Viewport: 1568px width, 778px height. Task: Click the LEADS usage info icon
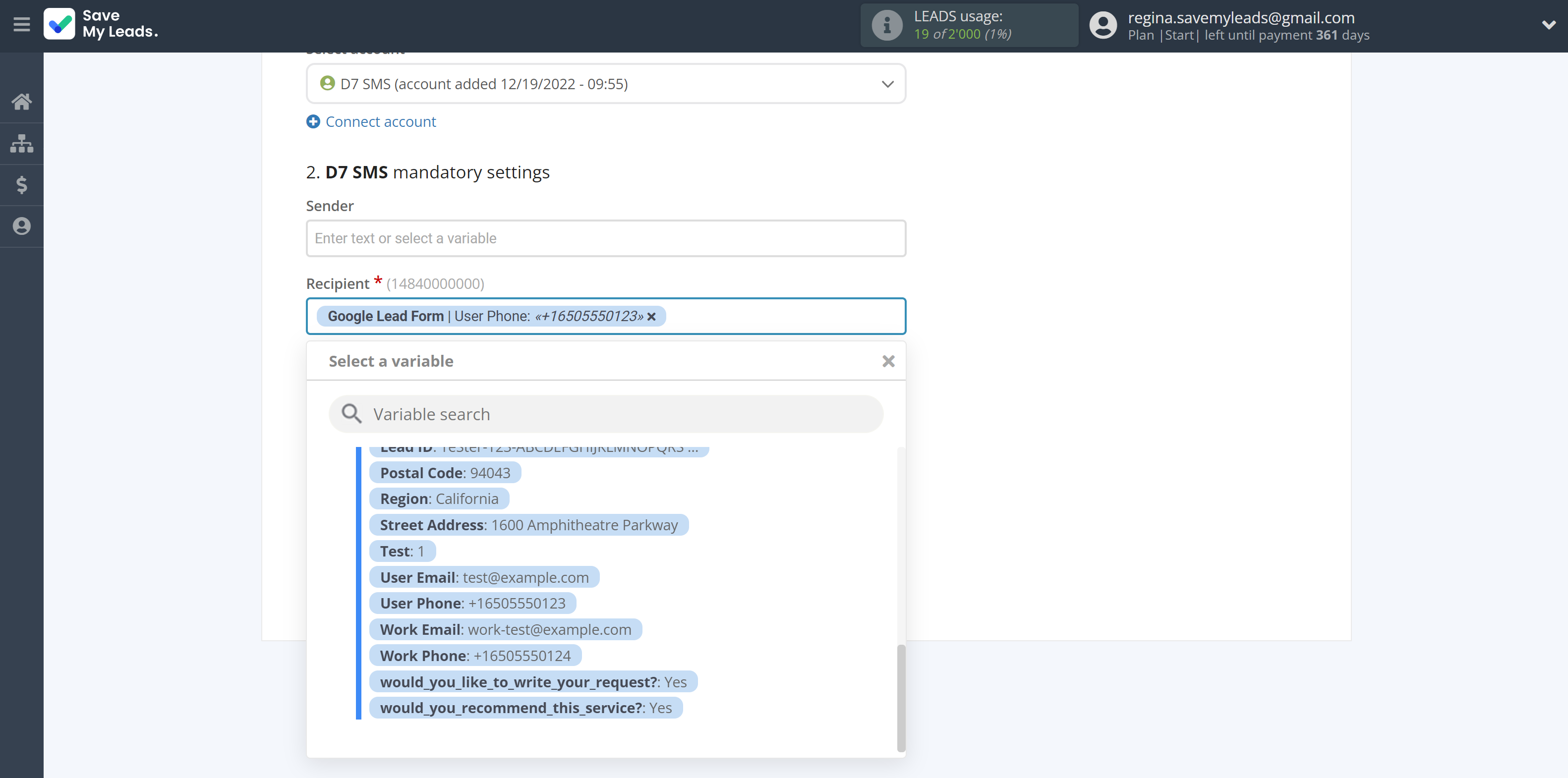[x=886, y=25]
